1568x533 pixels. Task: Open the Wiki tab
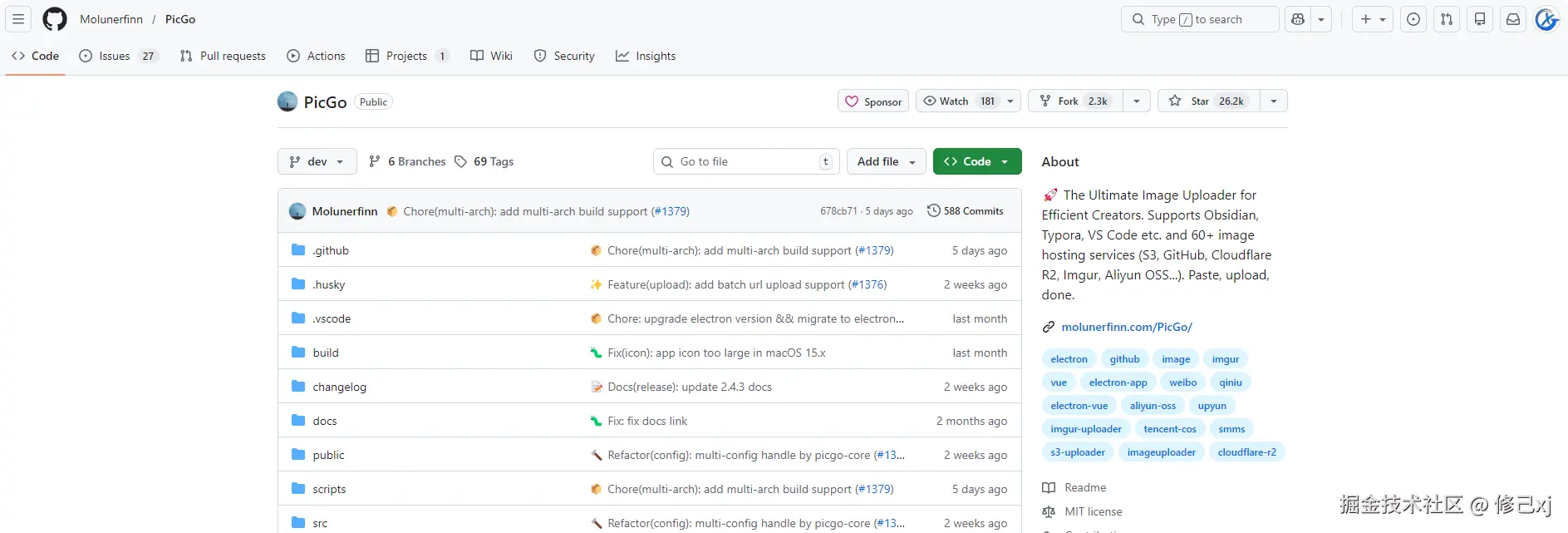point(491,56)
